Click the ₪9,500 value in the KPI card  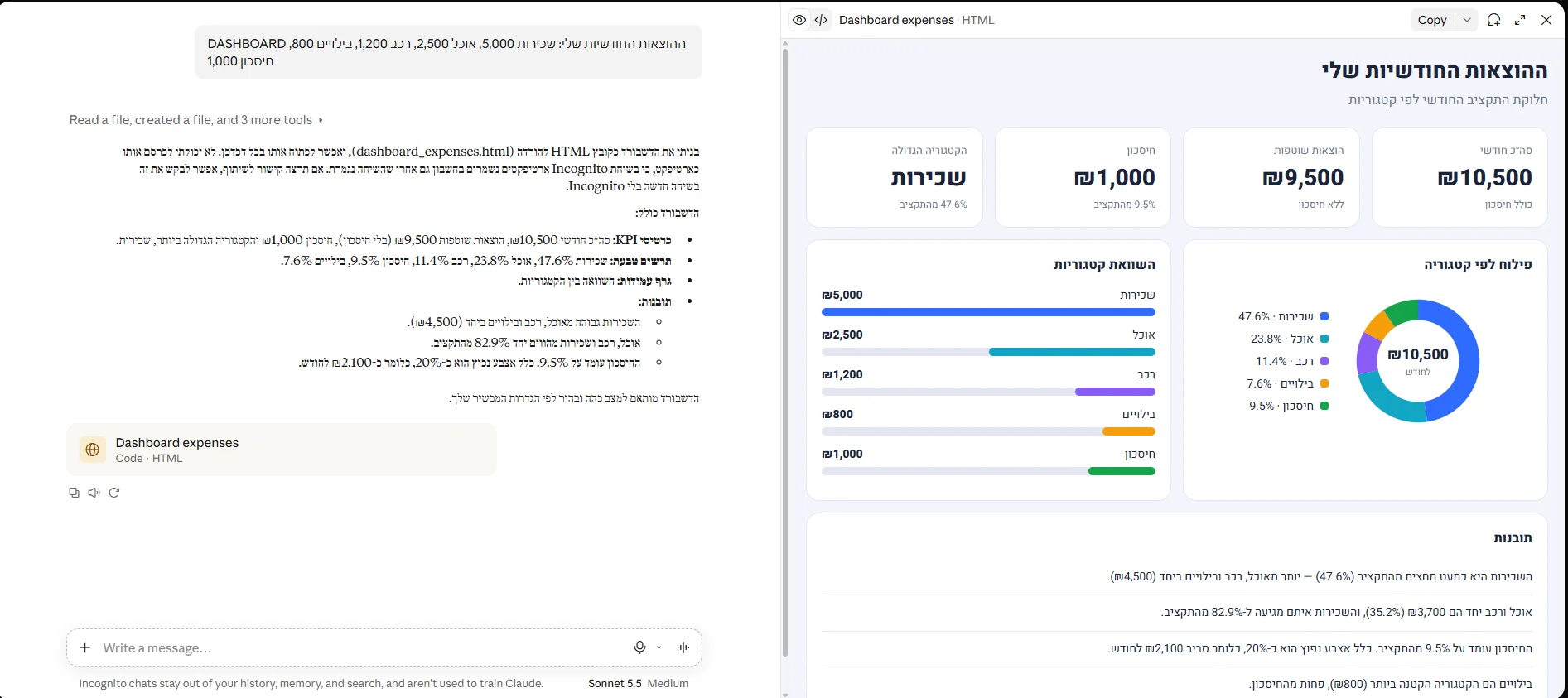click(1303, 177)
